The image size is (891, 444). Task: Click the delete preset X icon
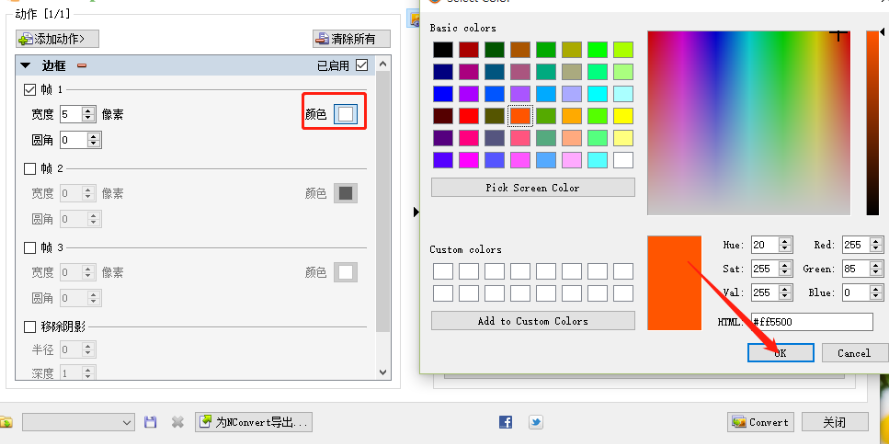tap(177, 422)
